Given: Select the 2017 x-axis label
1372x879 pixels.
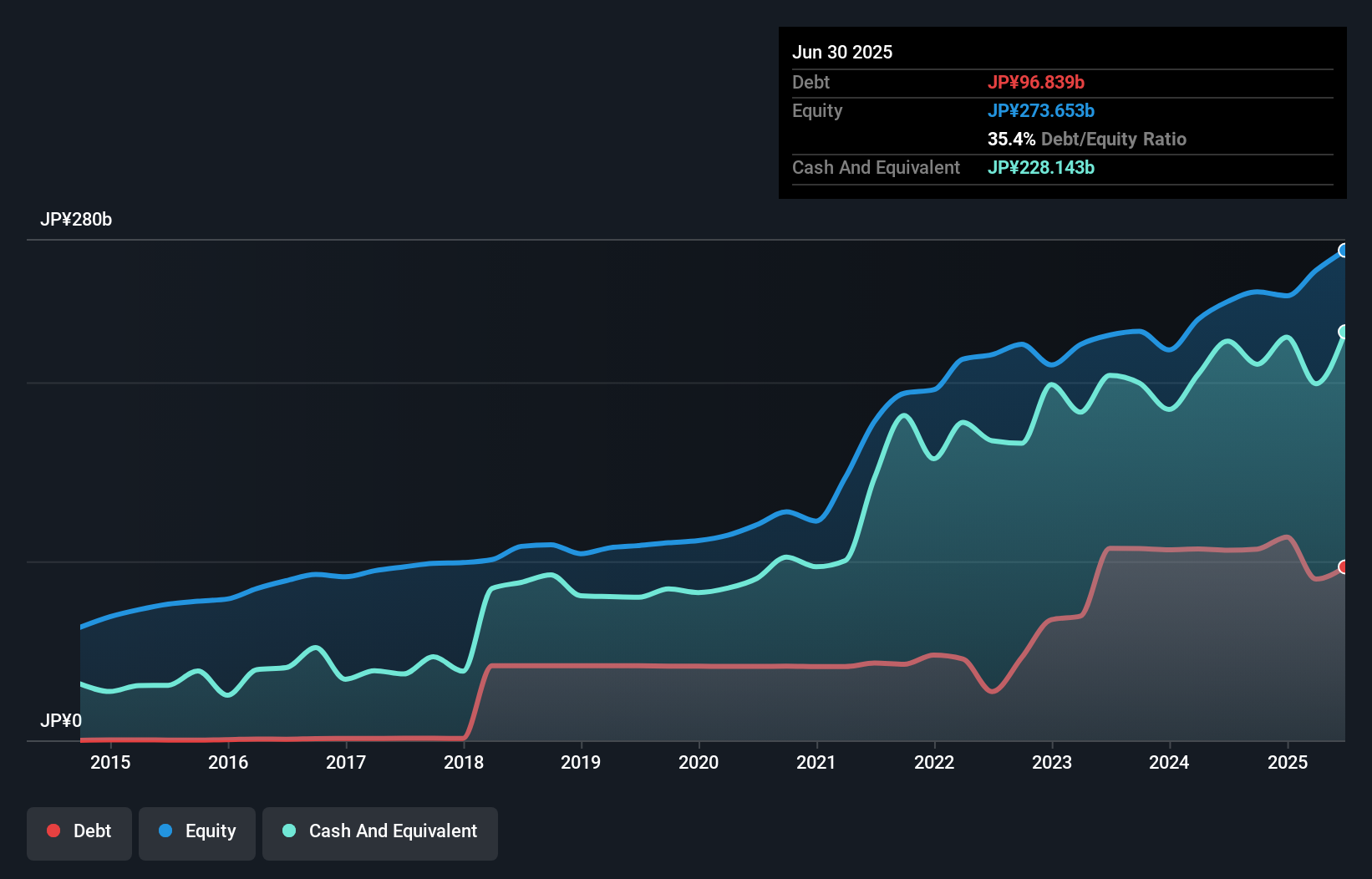Looking at the screenshot, I should (346, 762).
